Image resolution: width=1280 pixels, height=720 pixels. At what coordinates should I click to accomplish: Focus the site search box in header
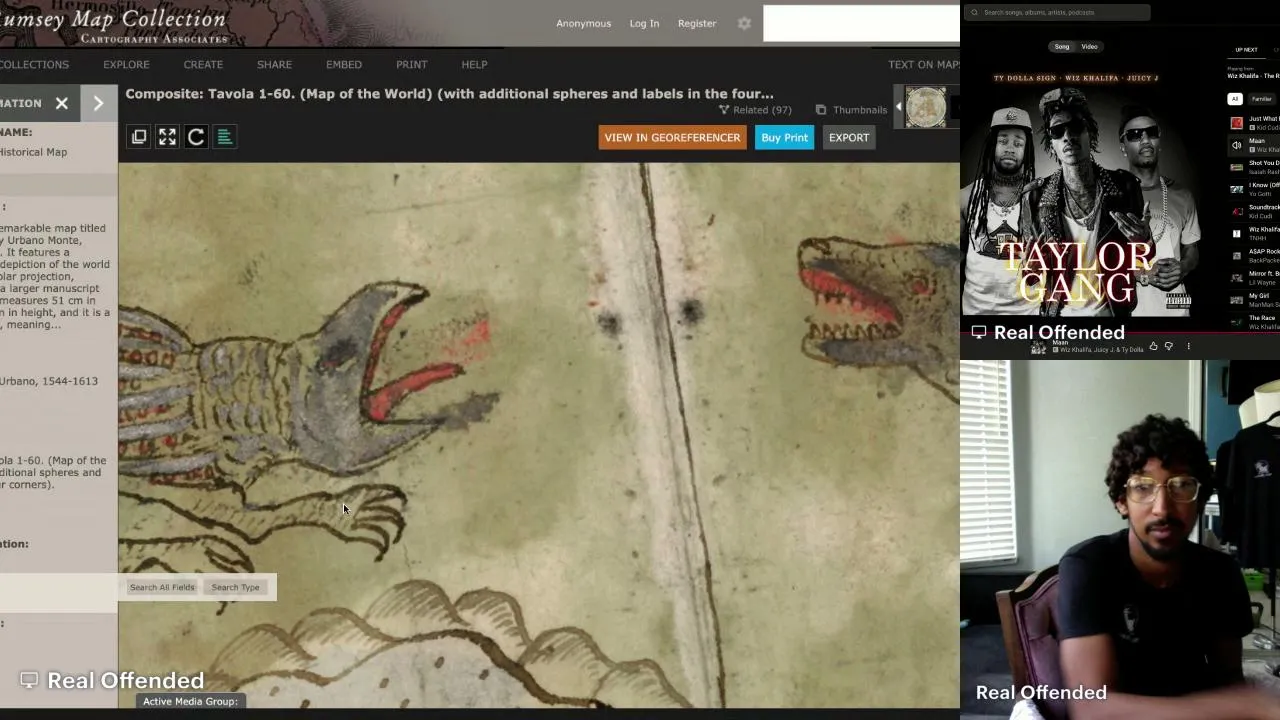click(x=861, y=24)
